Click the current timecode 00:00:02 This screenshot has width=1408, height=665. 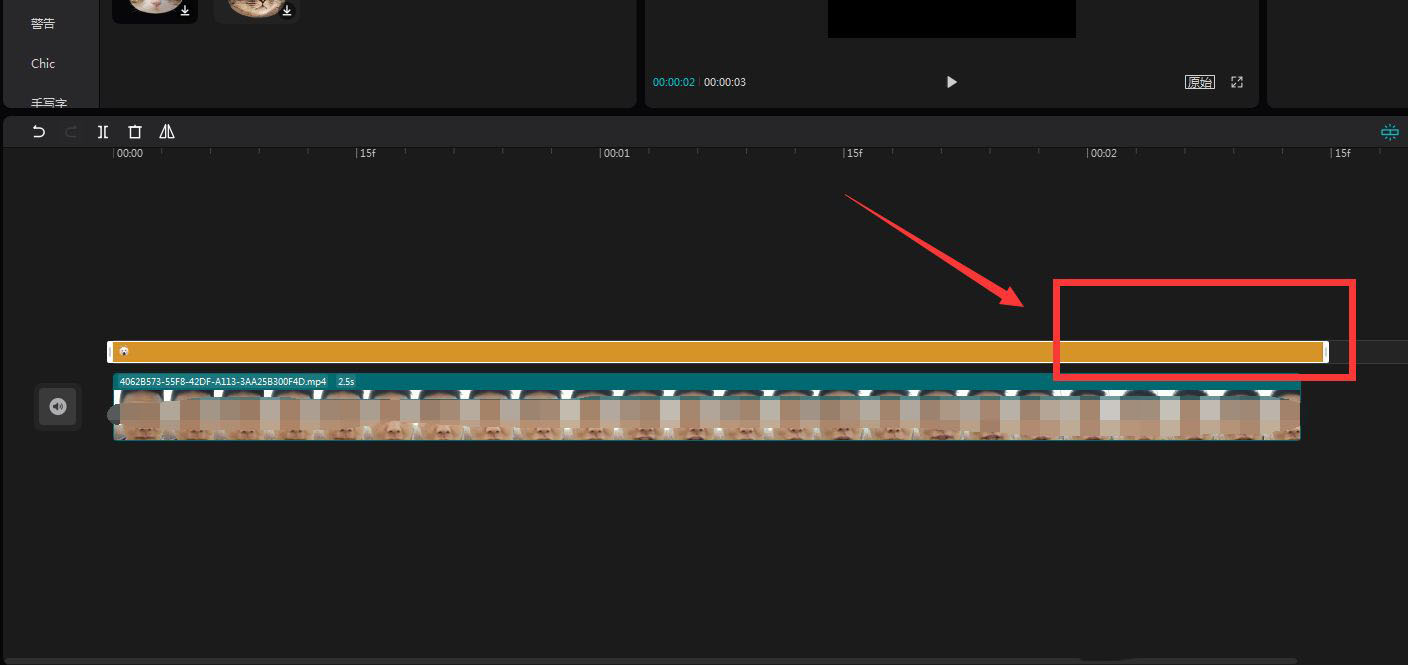pyautogui.click(x=674, y=82)
